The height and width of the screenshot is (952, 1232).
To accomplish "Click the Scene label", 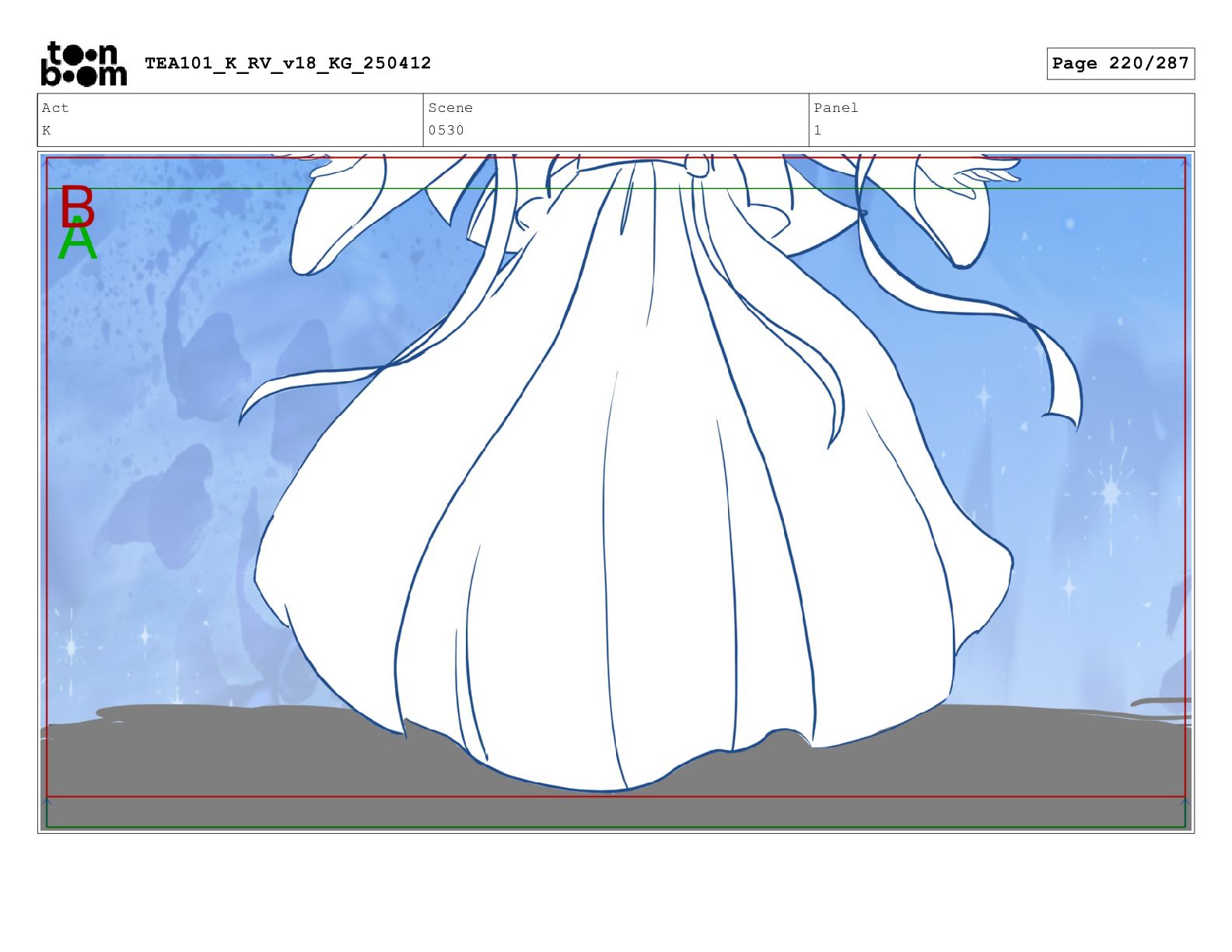I will [x=450, y=108].
